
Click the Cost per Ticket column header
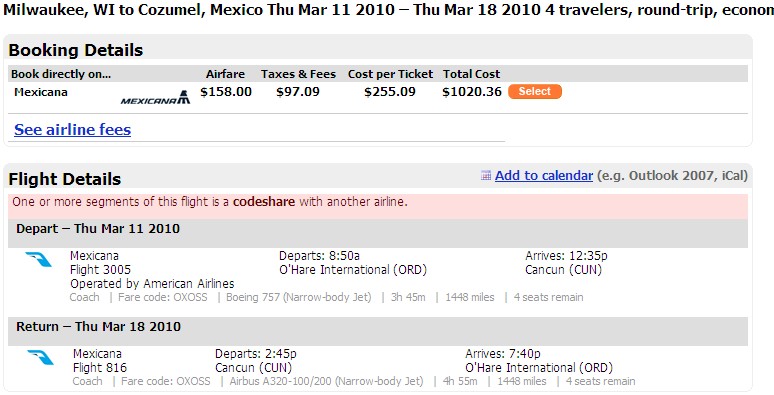pos(390,74)
